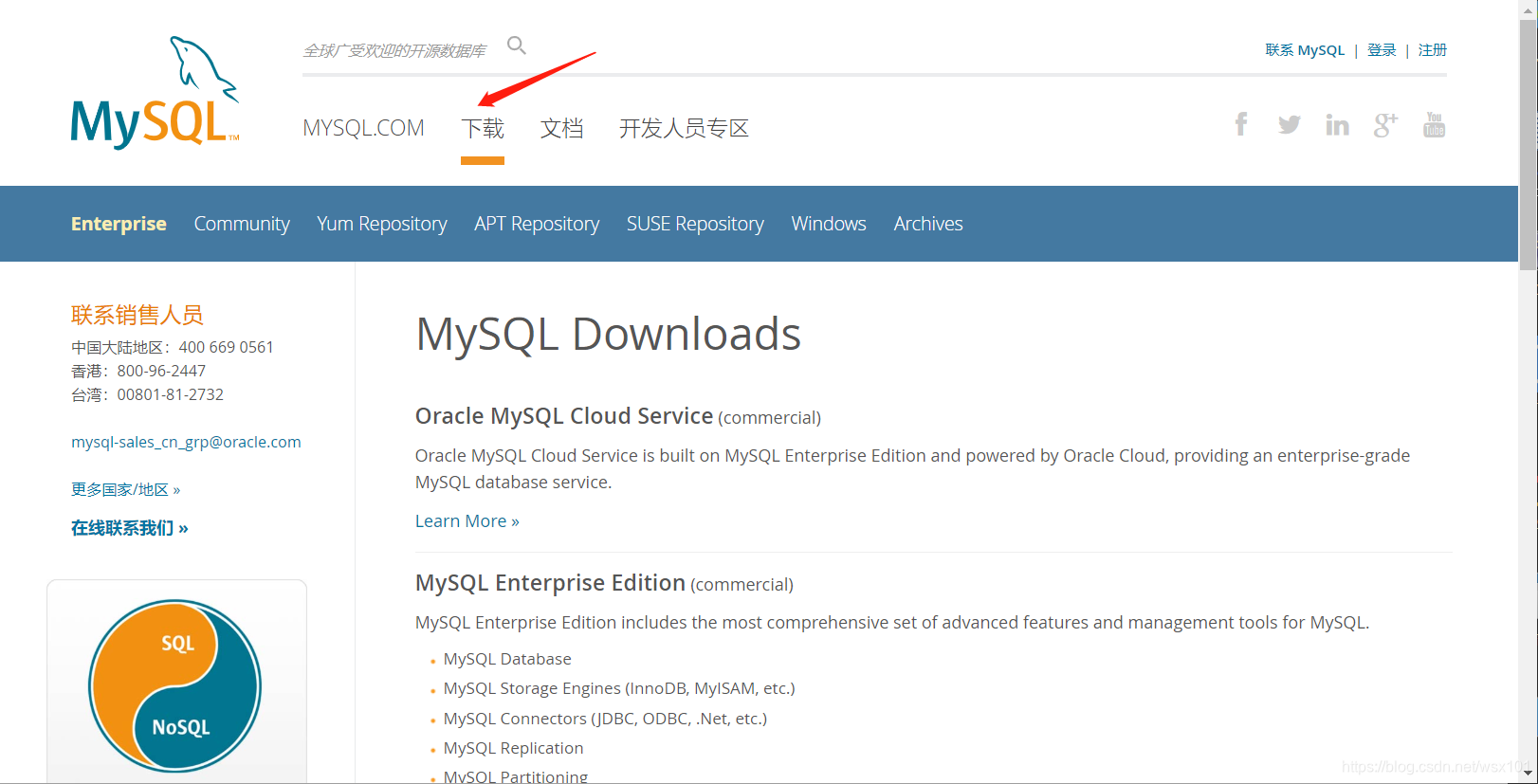Click the 香港 800-96-2447 phone line
This screenshot has width=1538, height=784.
click(138, 371)
